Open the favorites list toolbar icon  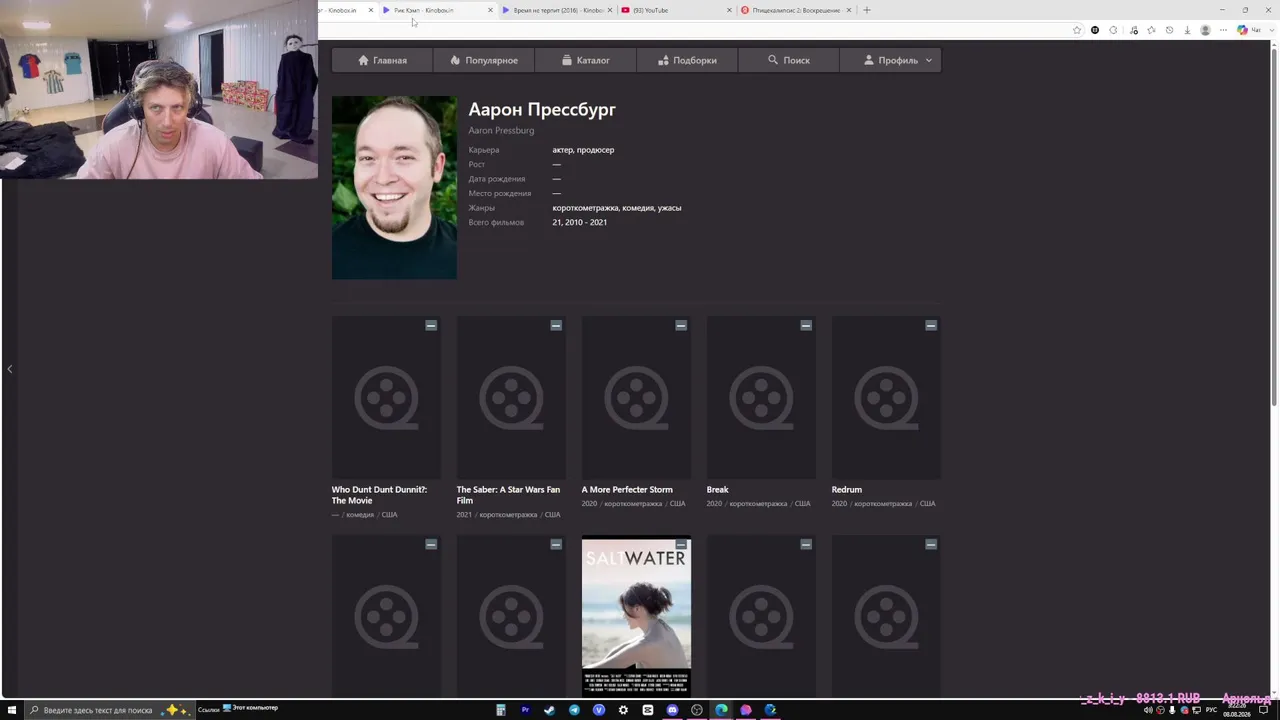click(x=1151, y=30)
